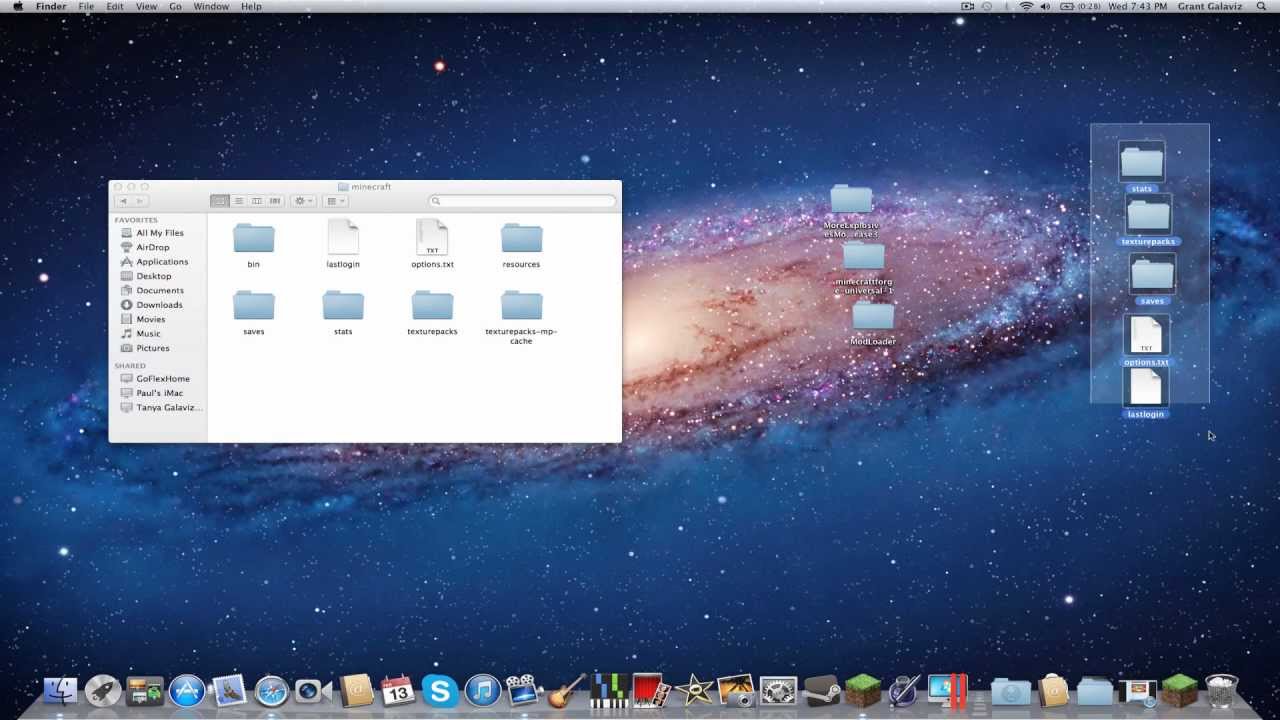
Task: Open the item arrangement dropdown in Finder toolbar
Action: tap(335, 201)
